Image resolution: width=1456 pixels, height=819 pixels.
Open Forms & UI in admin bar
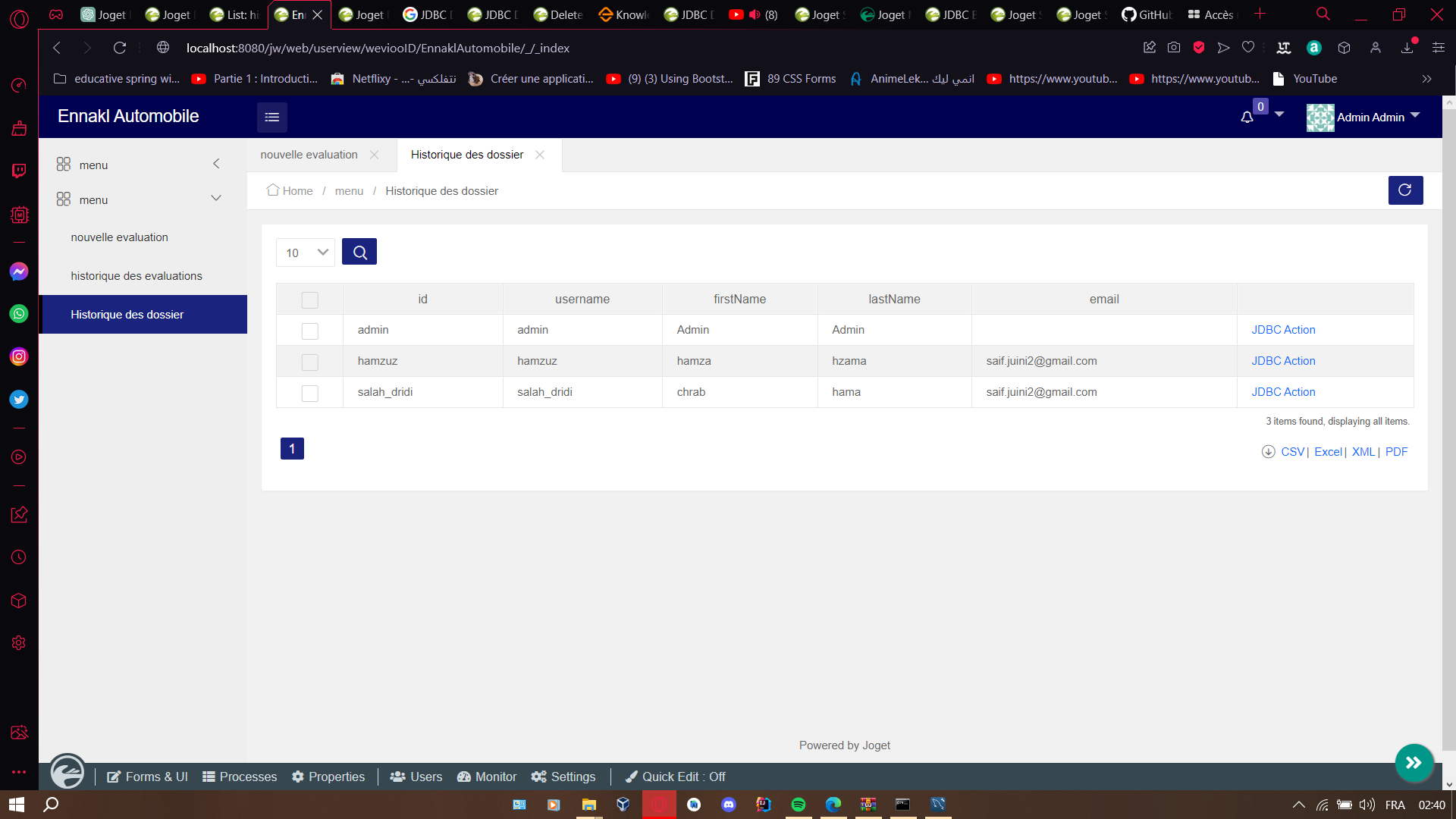(x=147, y=777)
